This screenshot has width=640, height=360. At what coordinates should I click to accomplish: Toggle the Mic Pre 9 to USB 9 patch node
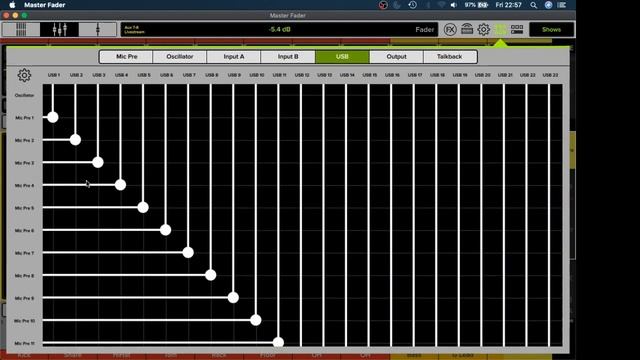[233, 298]
